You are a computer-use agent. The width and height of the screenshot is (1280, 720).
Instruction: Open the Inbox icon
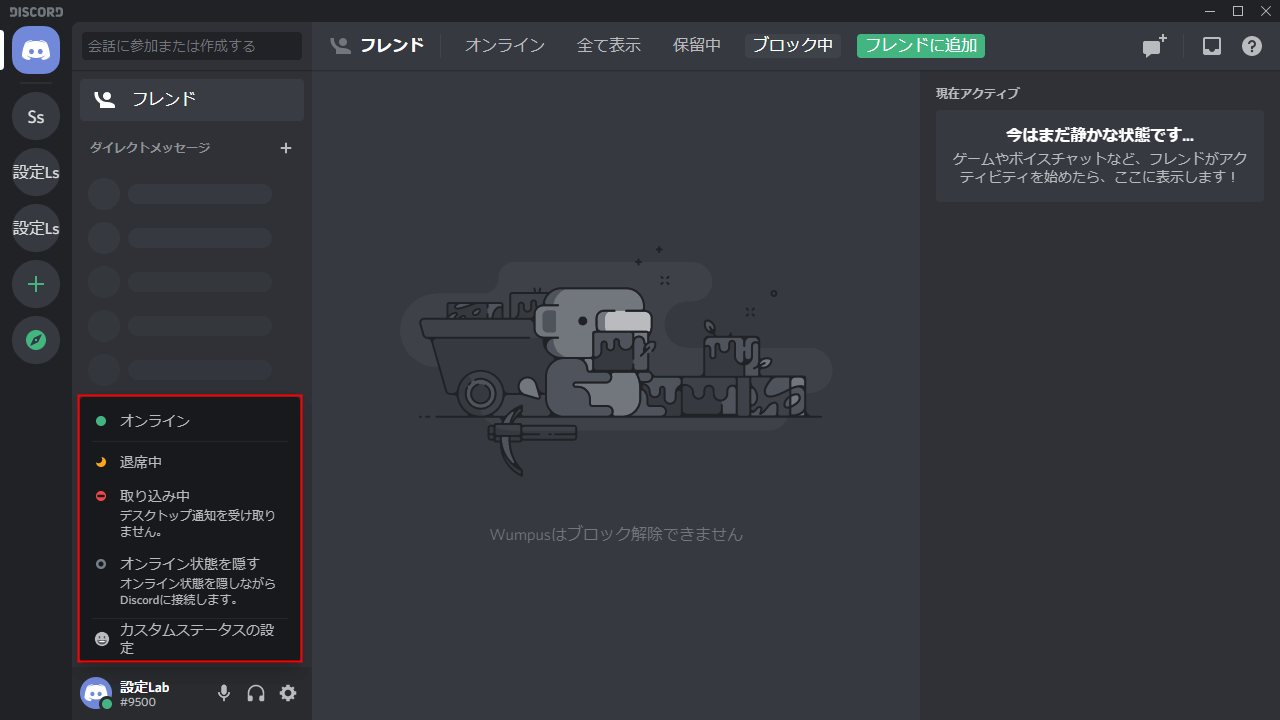pos(1212,46)
